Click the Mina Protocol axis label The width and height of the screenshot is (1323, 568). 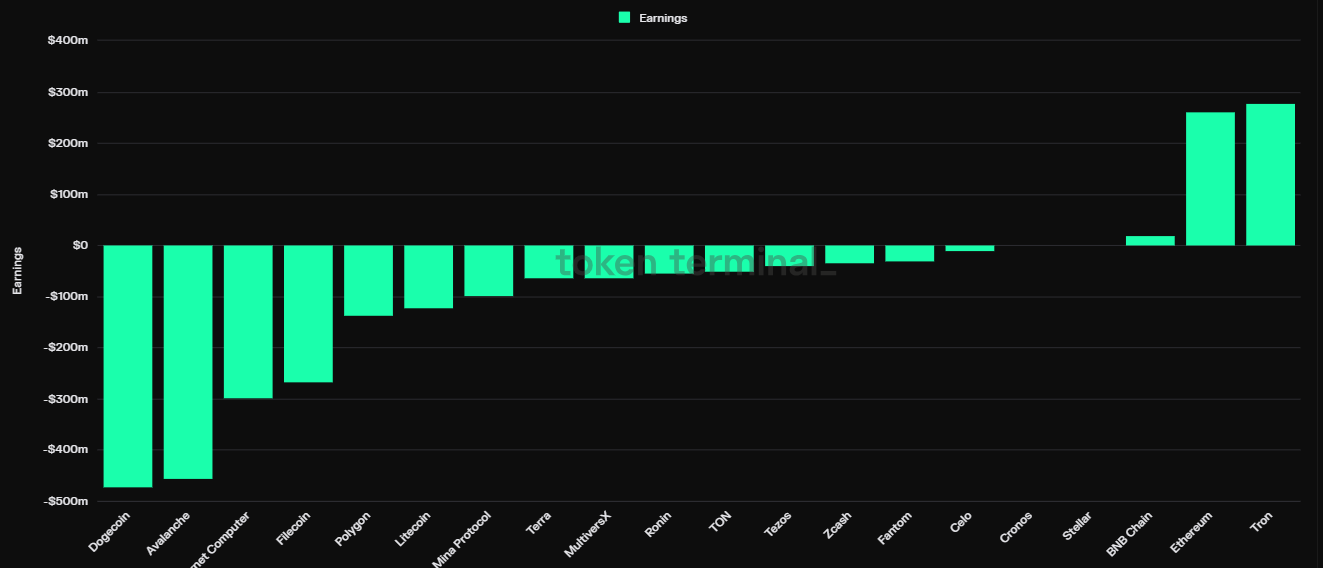click(x=462, y=539)
